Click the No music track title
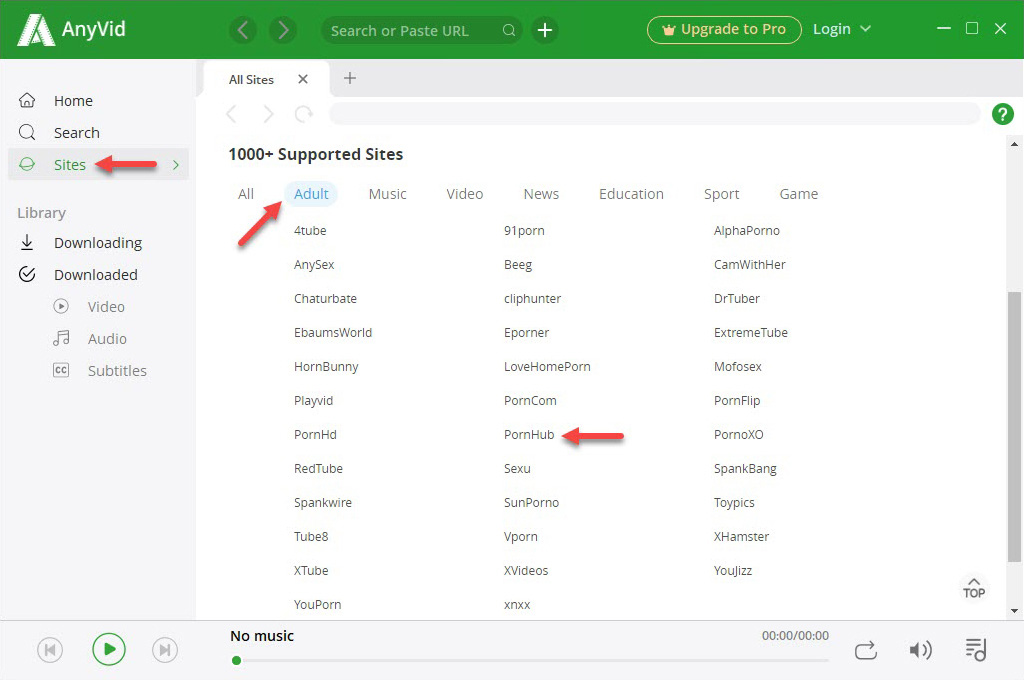Viewport: 1024px width, 680px height. point(262,636)
